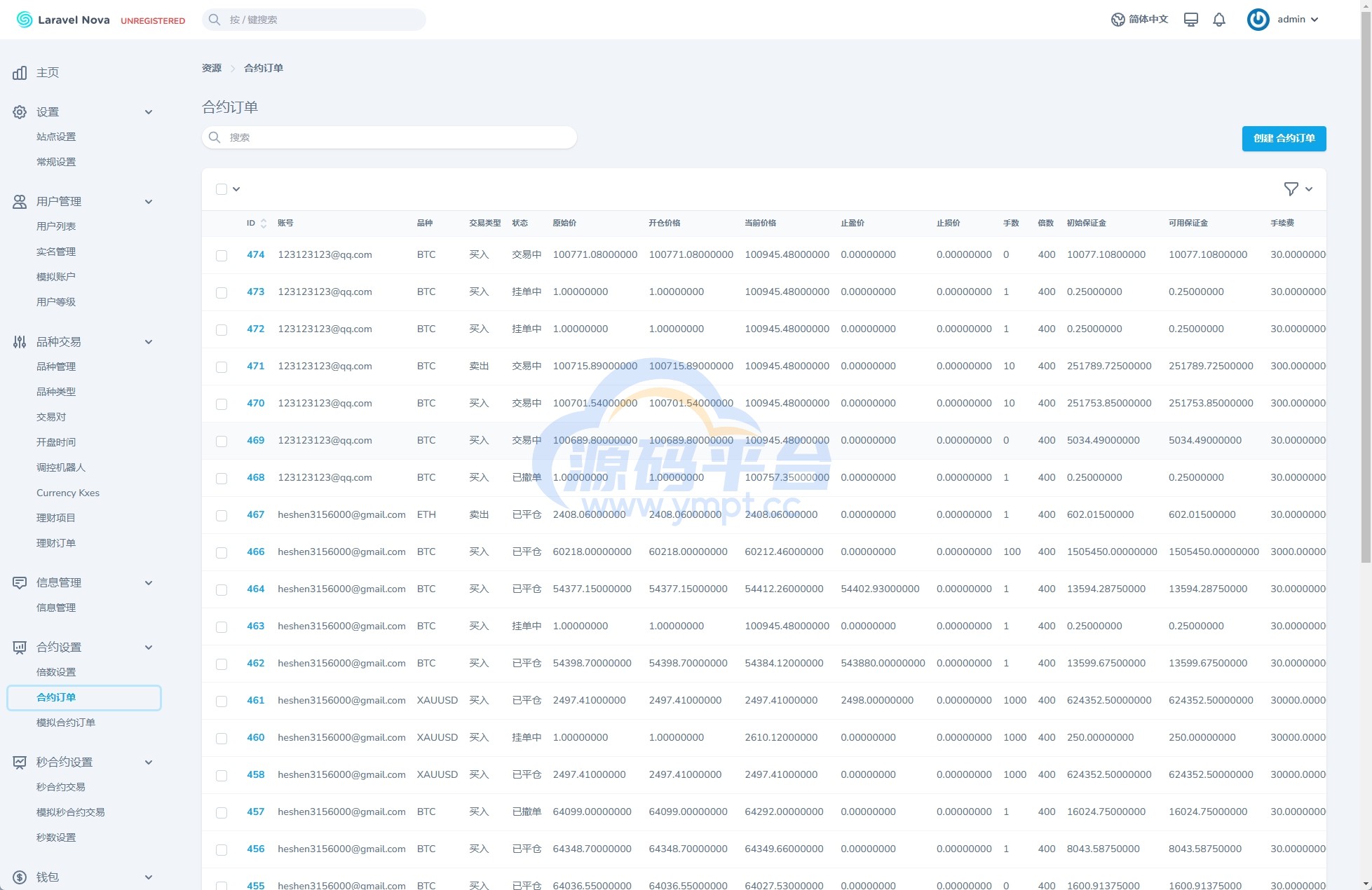Toggle the theme monitor icon
This screenshot has height=890, width=1372.
coord(1190,20)
